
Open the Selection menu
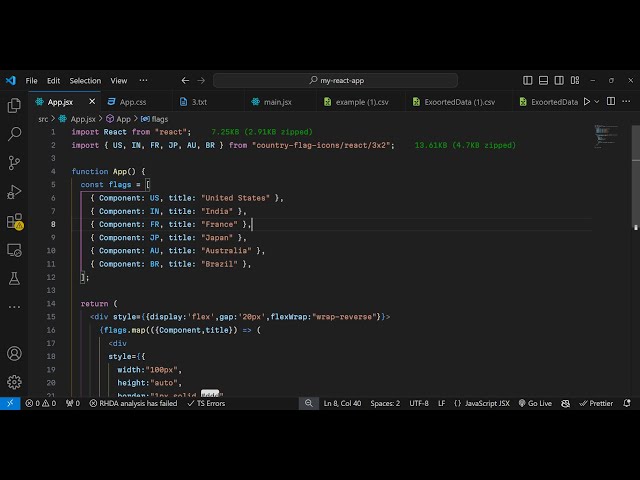pyautogui.click(x=85, y=81)
